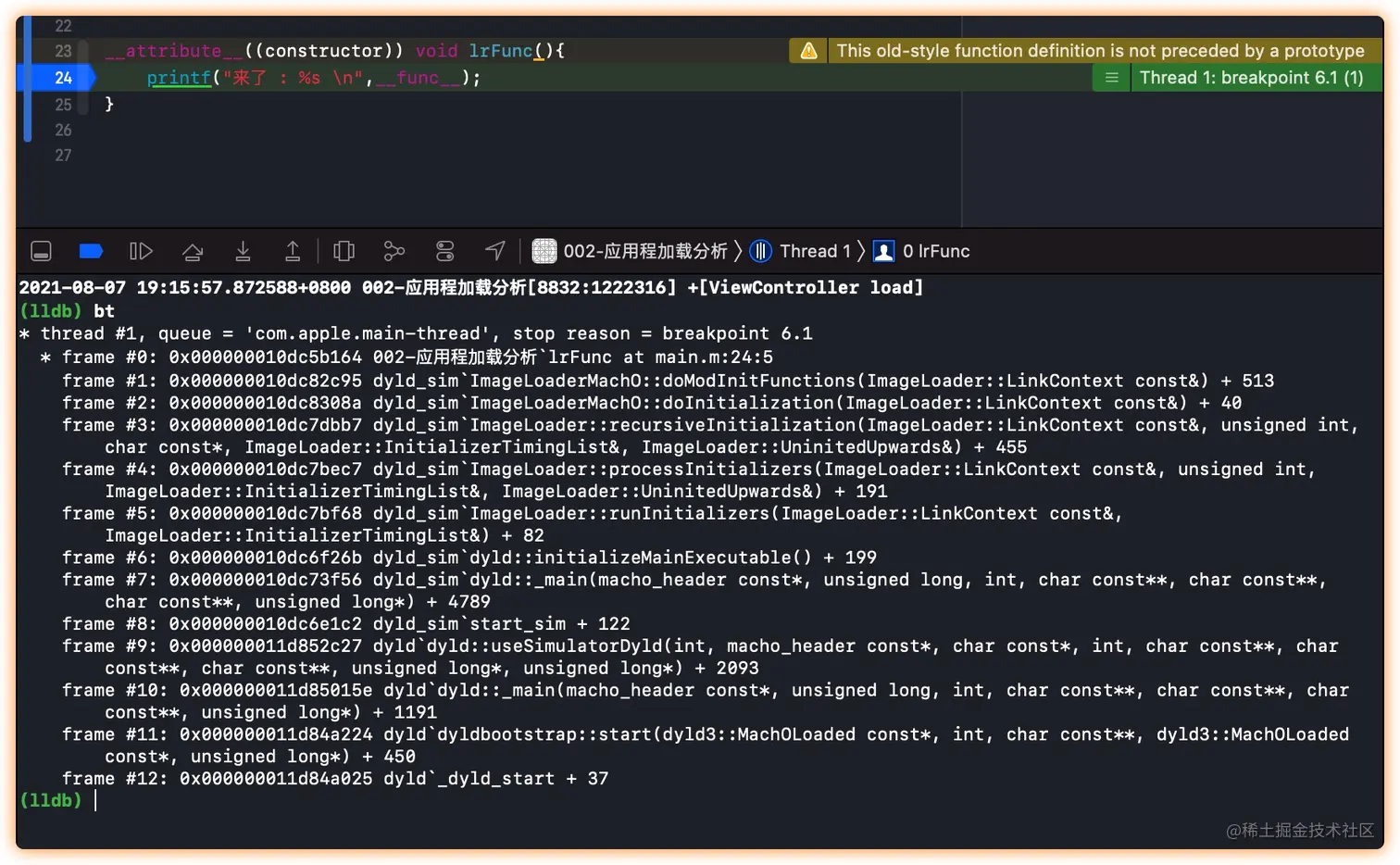Hide the debug area panel

[x=41, y=251]
